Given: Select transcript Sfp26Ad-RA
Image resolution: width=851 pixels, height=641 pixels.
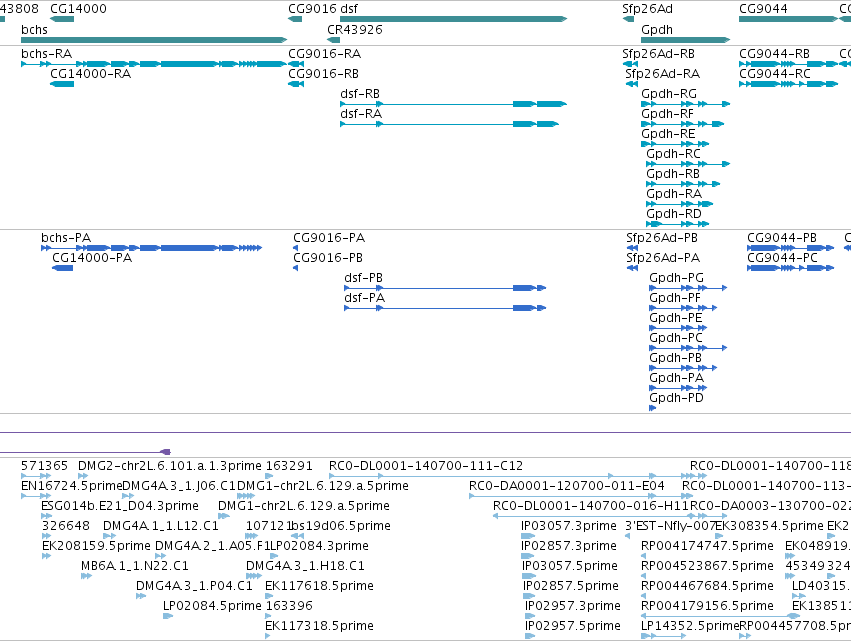Looking at the screenshot, I should [x=632, y=84].
